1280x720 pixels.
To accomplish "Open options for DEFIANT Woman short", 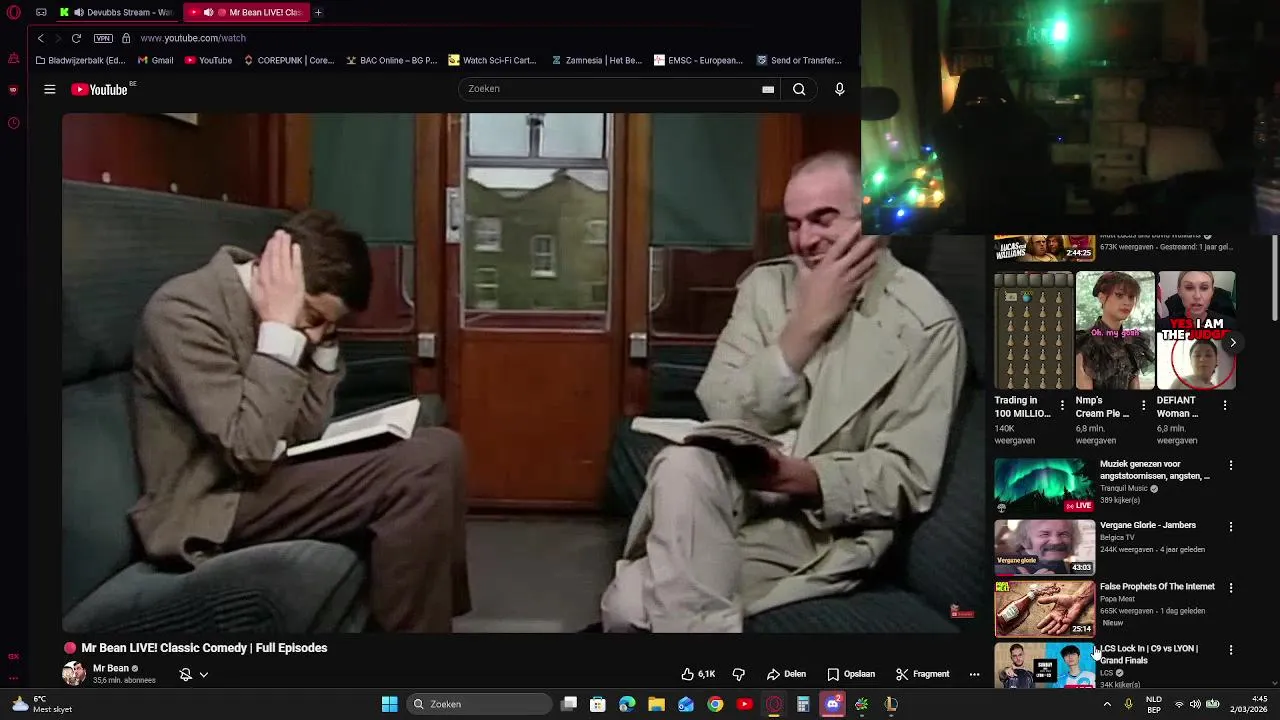I will [1225, 405].
